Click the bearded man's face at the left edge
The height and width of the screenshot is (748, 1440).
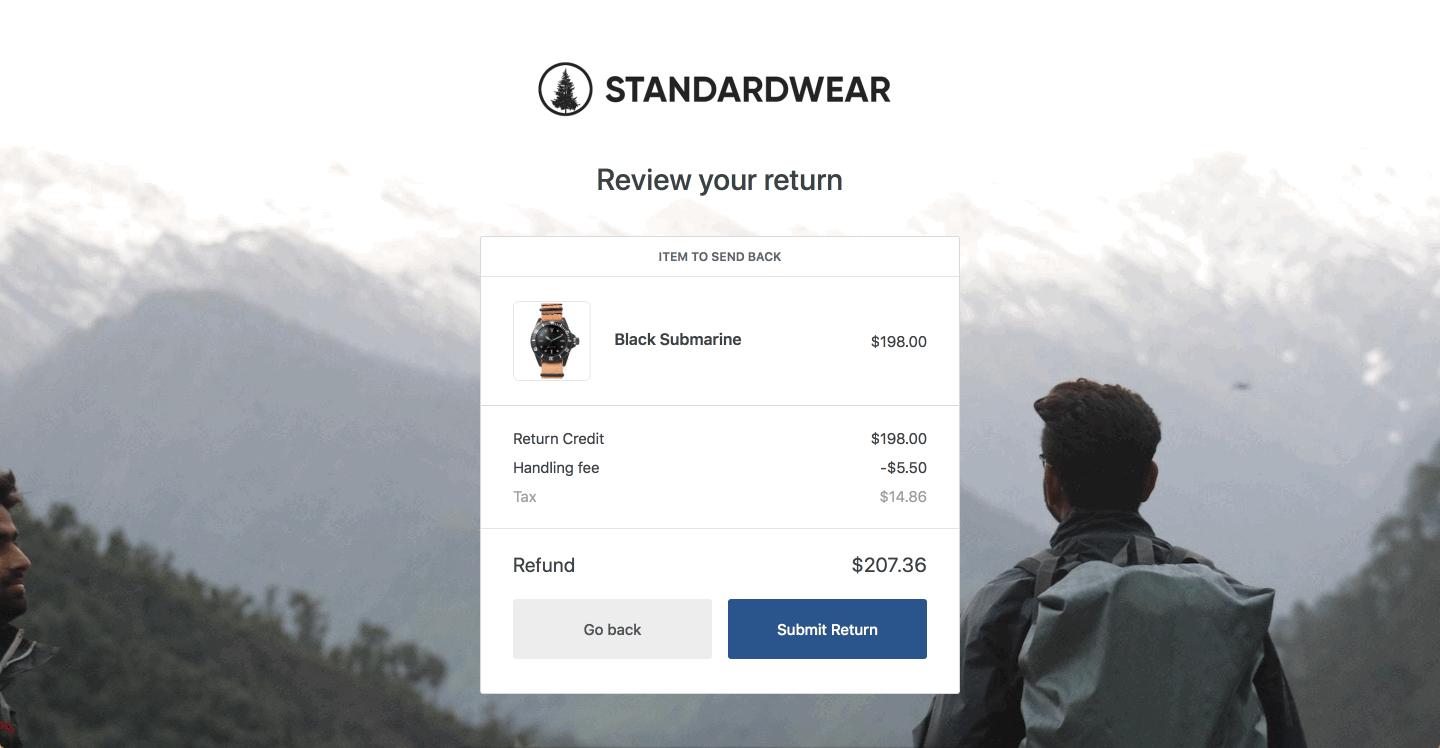(x=12, y=545)
